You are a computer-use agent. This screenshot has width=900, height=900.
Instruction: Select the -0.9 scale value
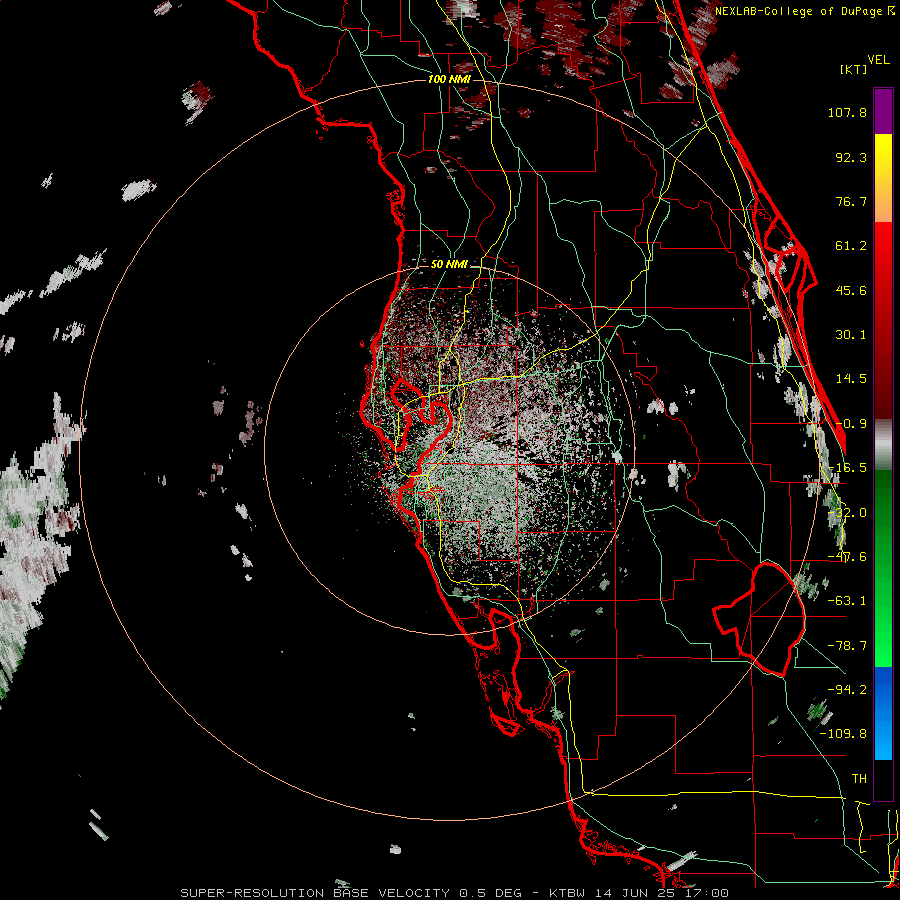pyautogui.click(x=851, y=424)
